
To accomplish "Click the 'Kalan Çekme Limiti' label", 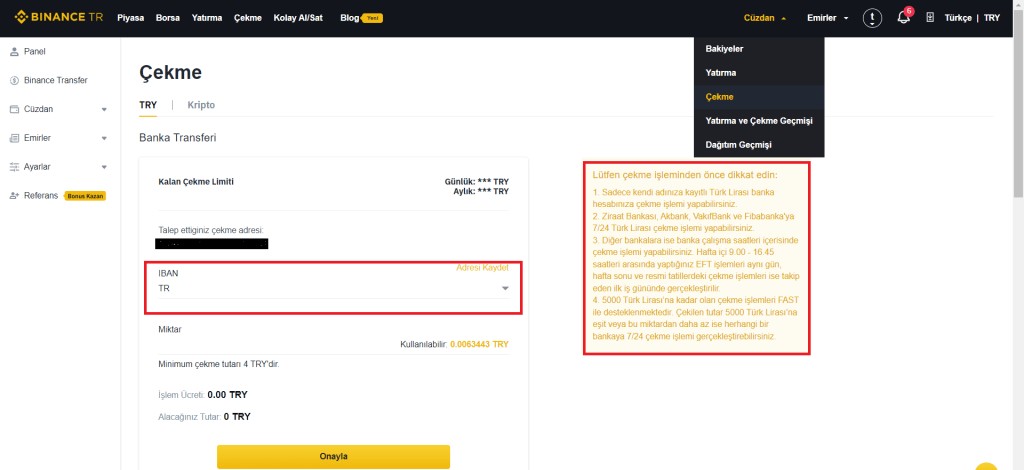I will 196,181.
